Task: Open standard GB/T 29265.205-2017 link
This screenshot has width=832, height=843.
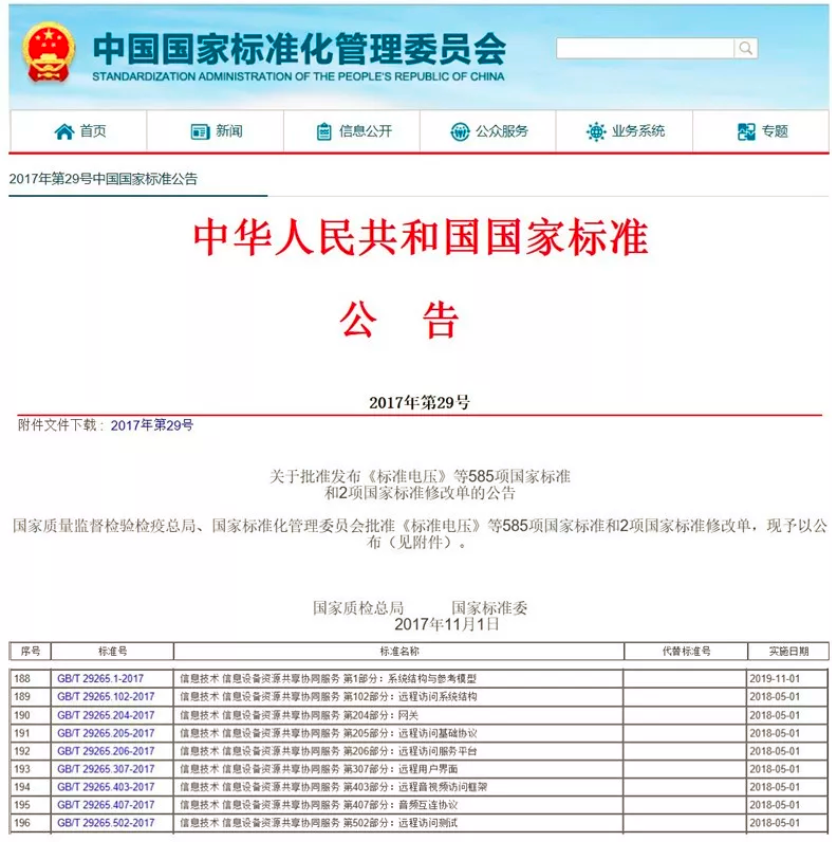Action: 106,733
